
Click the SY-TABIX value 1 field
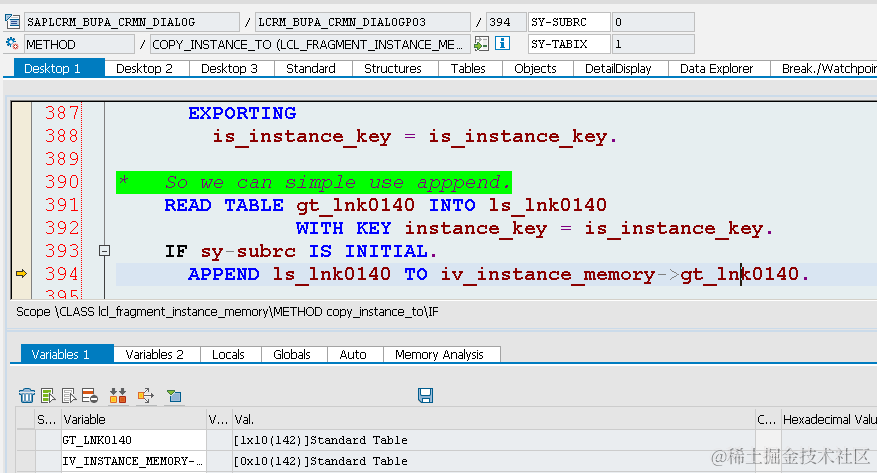point(653,44)
